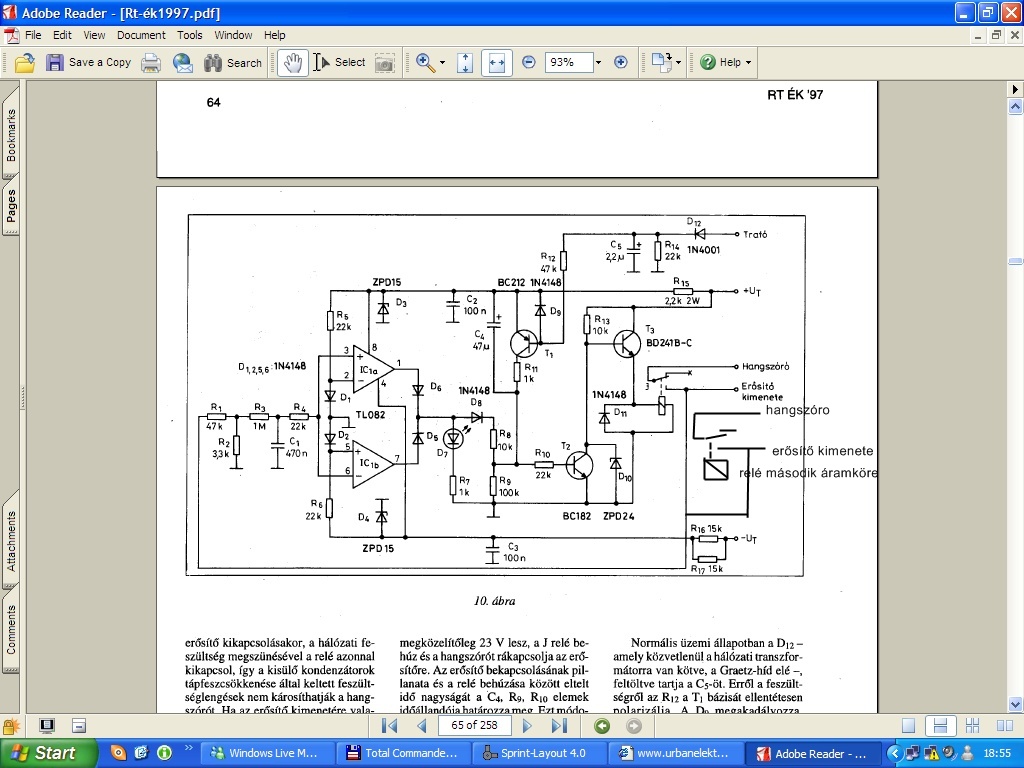
Task: Go to first page button
Action: click(x=389, y=726)
